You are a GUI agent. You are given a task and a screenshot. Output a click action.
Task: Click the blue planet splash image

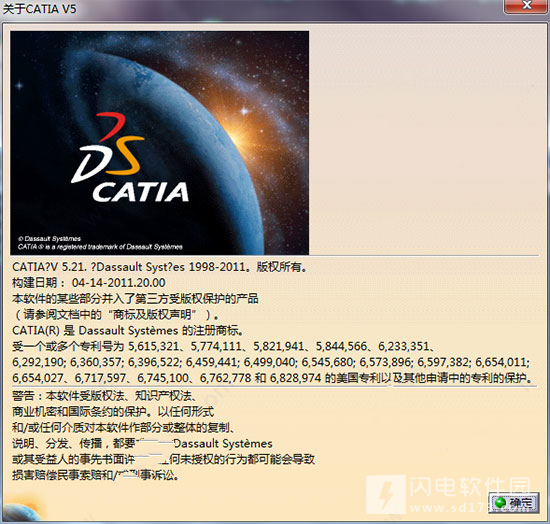tap(160, 143)
